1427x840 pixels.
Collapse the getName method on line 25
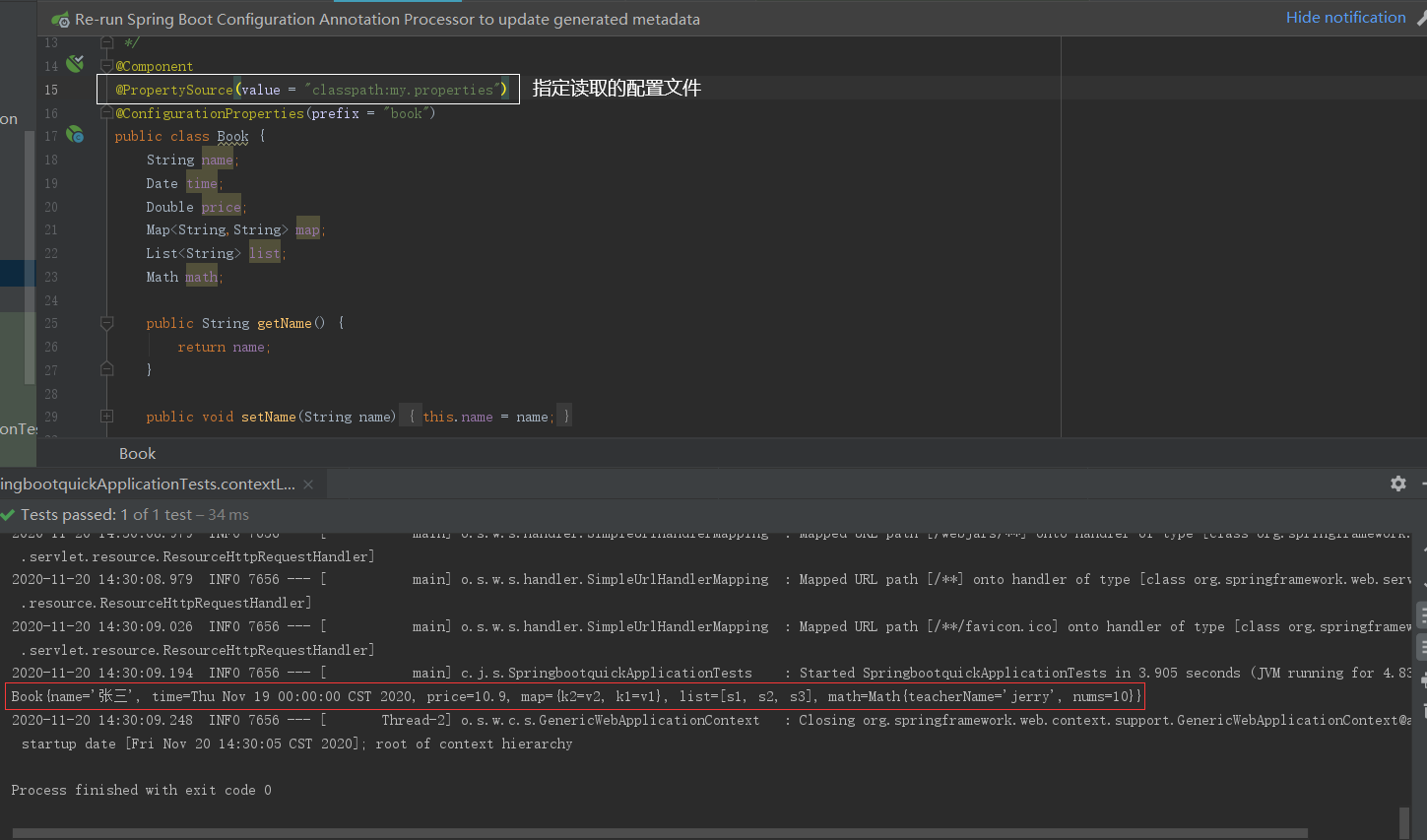[x=106, y=323]
